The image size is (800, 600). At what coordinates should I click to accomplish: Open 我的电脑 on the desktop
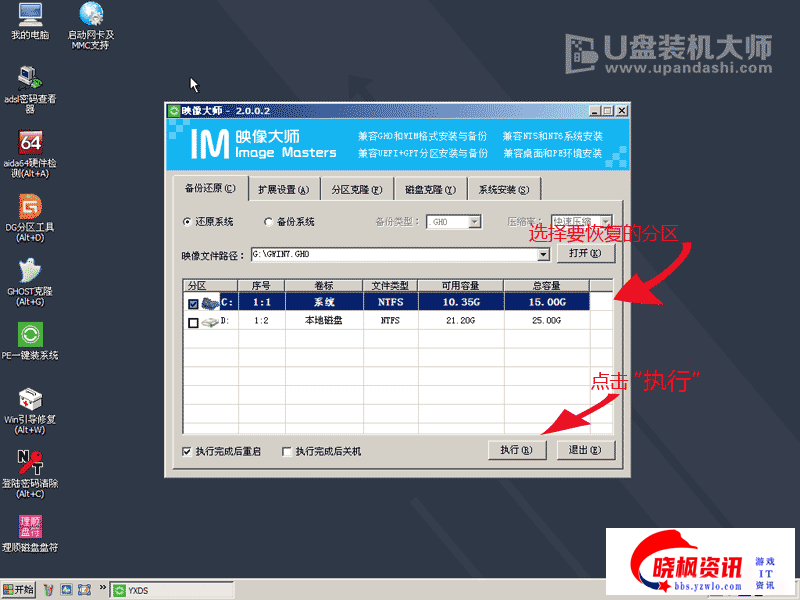coord(30,15)
